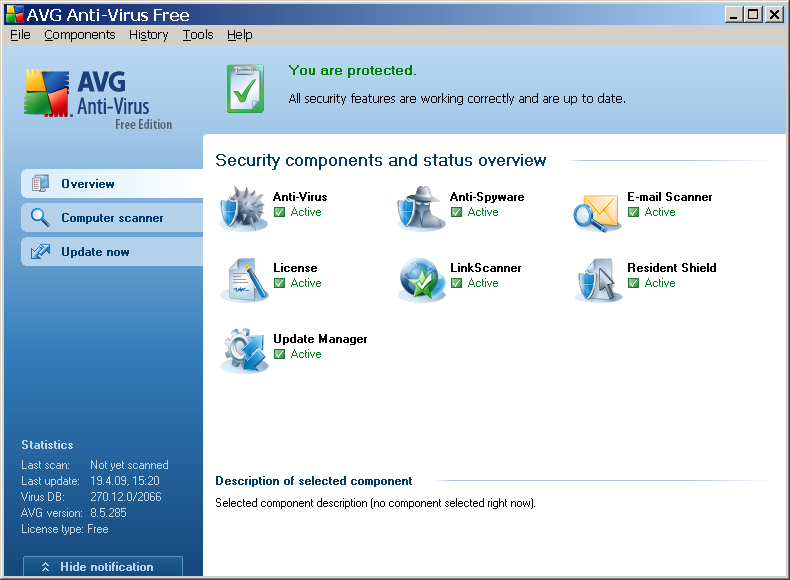This screenshot has height=580, width=790.
Task: Click the Update now arrow icon
Action: click(40, 251)
